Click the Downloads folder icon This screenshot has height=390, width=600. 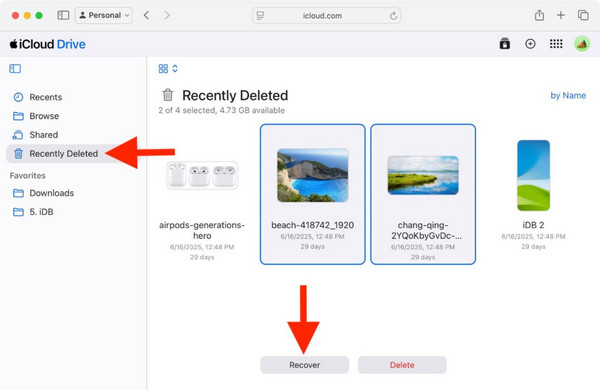(18, 193)
